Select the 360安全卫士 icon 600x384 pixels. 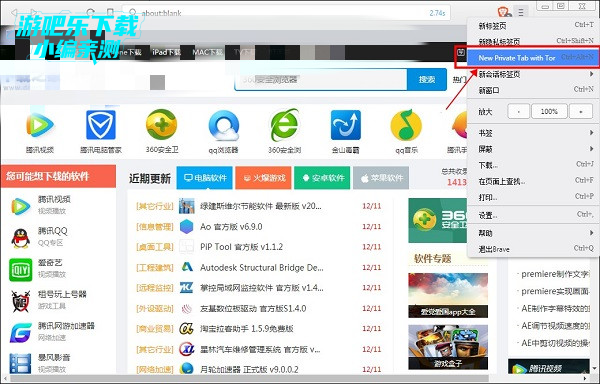(x=161, y=125)
